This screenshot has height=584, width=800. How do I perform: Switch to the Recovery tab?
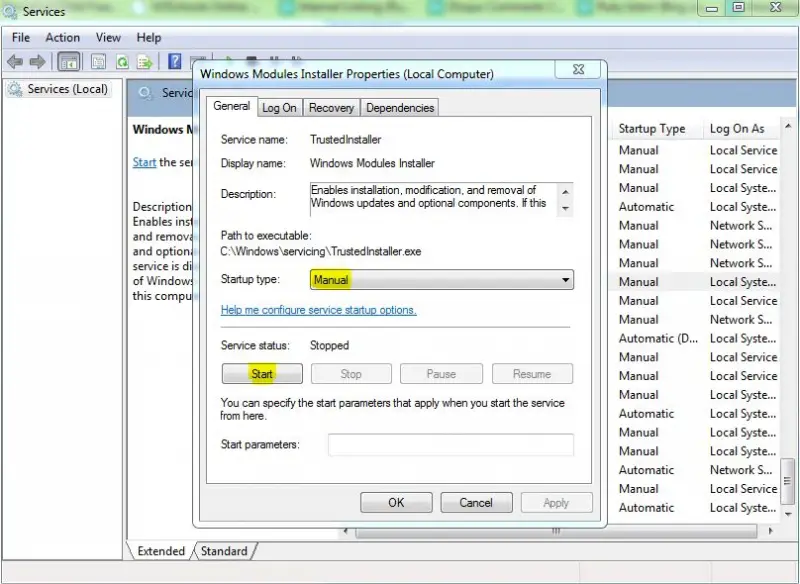pos(331,108)
